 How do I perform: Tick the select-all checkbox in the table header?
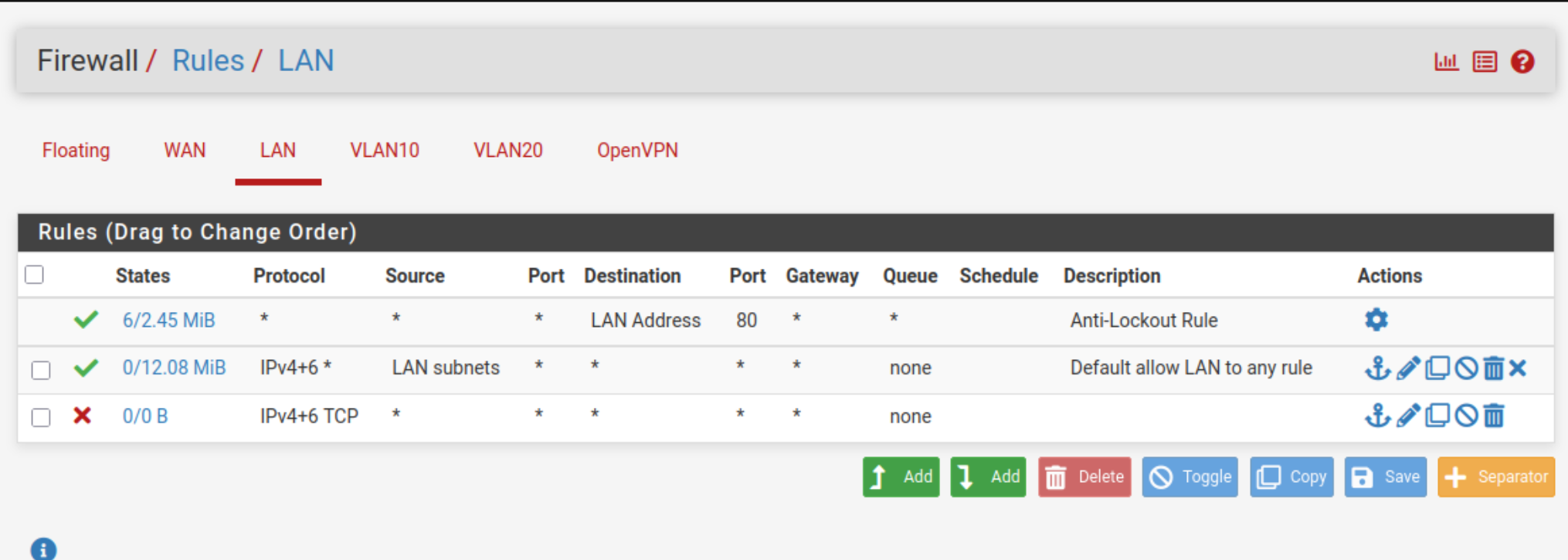pos(34,275)
